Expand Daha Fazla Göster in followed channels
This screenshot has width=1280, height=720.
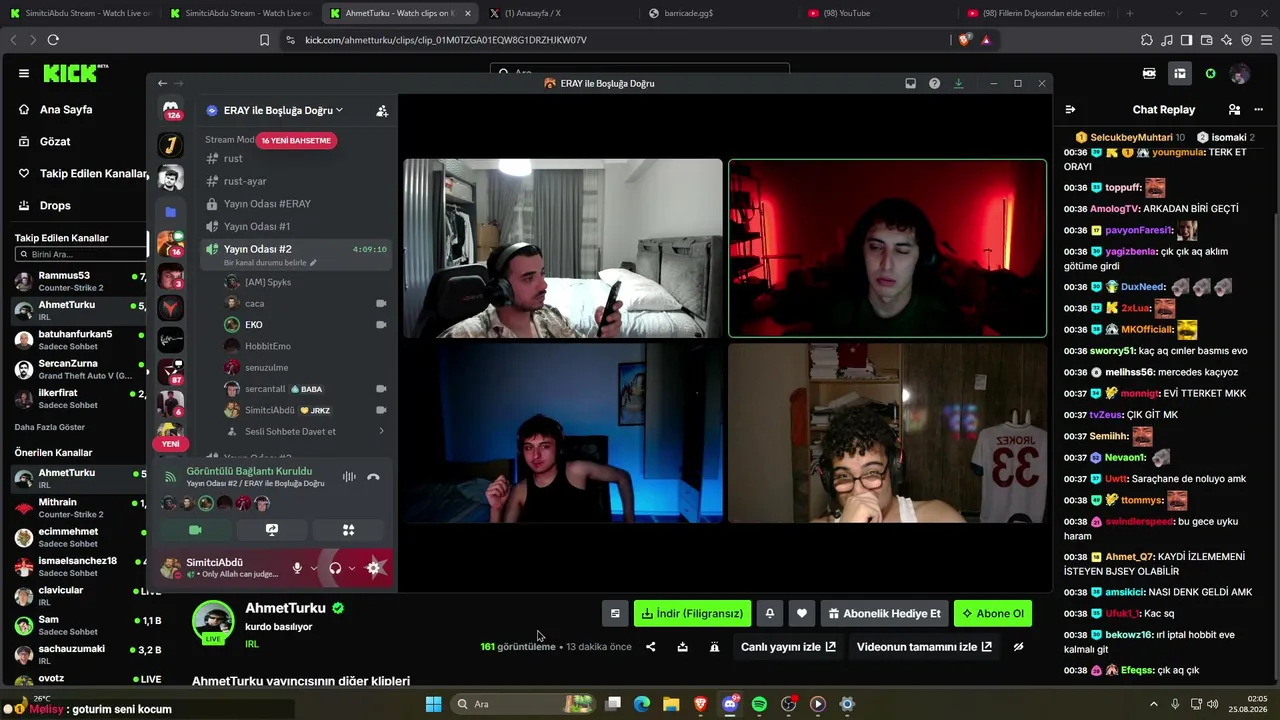click(50, 427)
